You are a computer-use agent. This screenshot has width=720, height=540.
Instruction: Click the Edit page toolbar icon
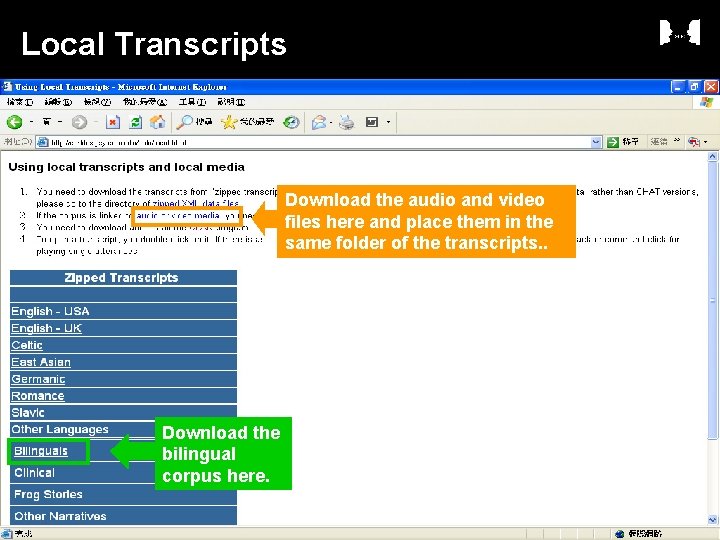[371, 122]
